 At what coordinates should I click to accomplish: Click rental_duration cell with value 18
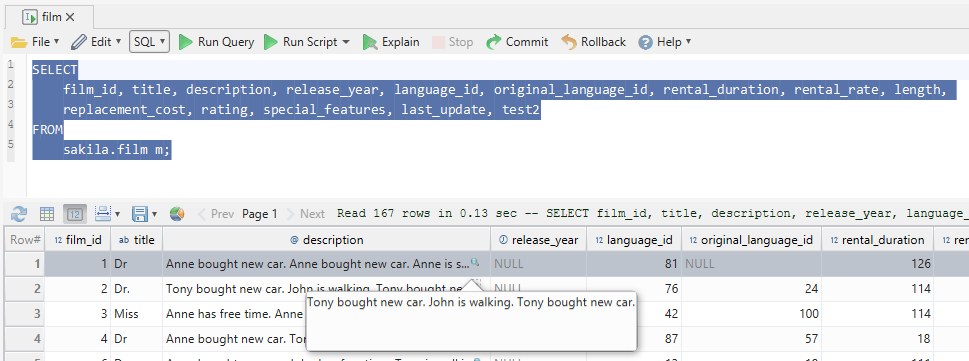878,339
